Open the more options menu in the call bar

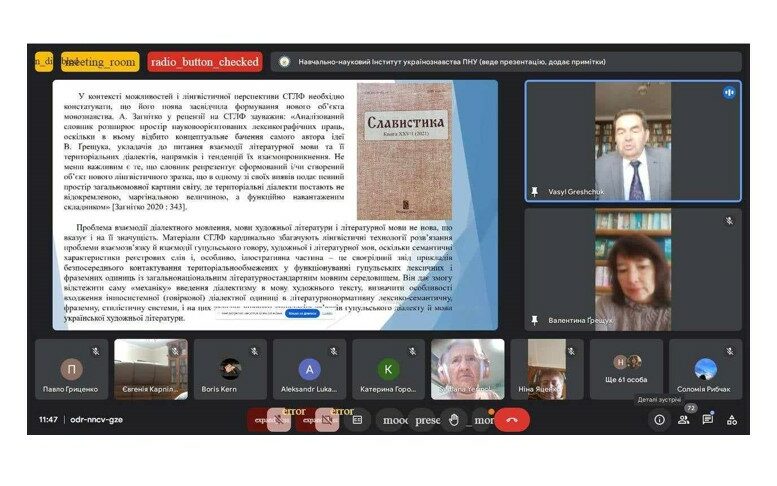click(484, 420)
